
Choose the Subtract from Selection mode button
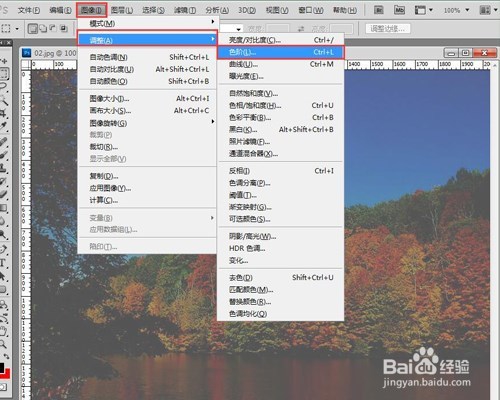(x=53, y=29)
